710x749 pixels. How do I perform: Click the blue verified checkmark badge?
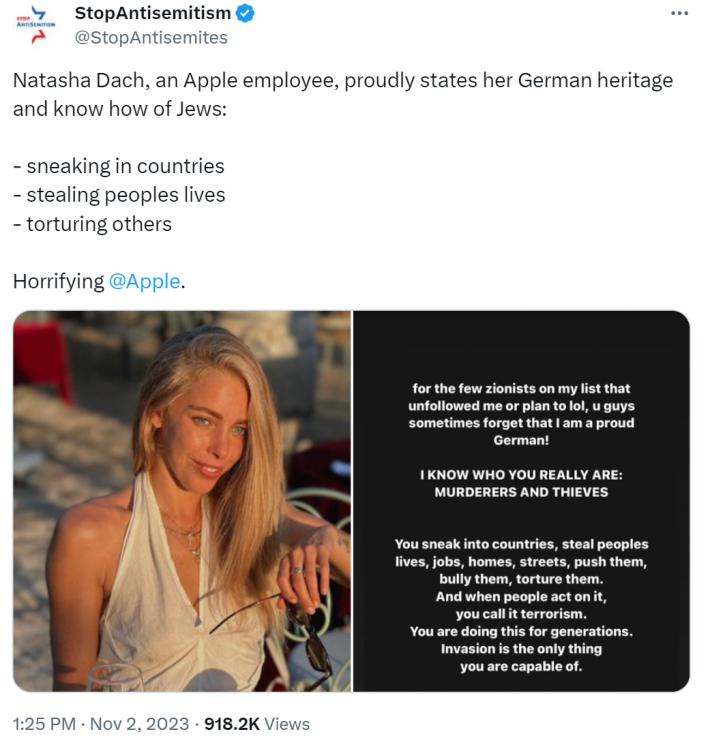[x=246, y=14]
